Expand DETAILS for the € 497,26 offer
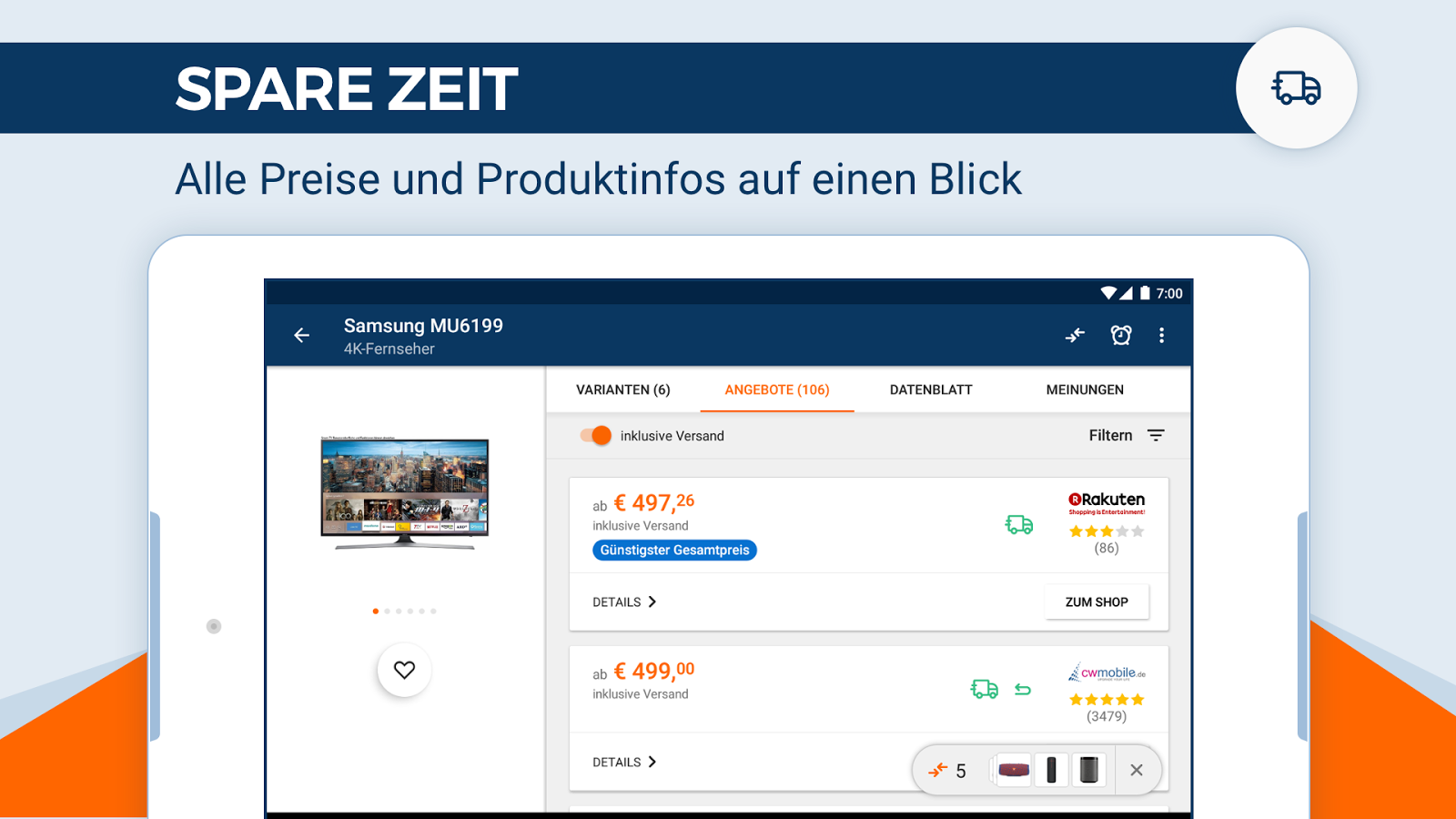The image size is (1456, 819). pos(625,602)
